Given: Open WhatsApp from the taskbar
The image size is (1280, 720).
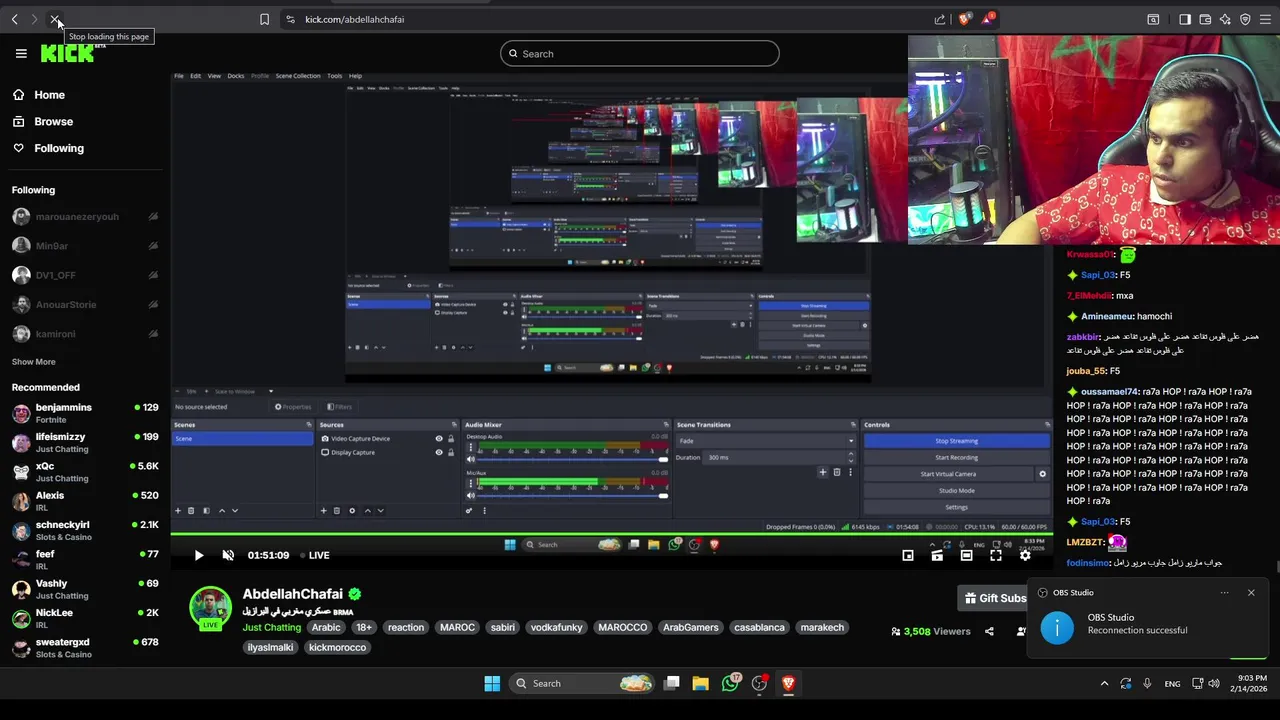Looking at the screenshot, I should [731, 683].
